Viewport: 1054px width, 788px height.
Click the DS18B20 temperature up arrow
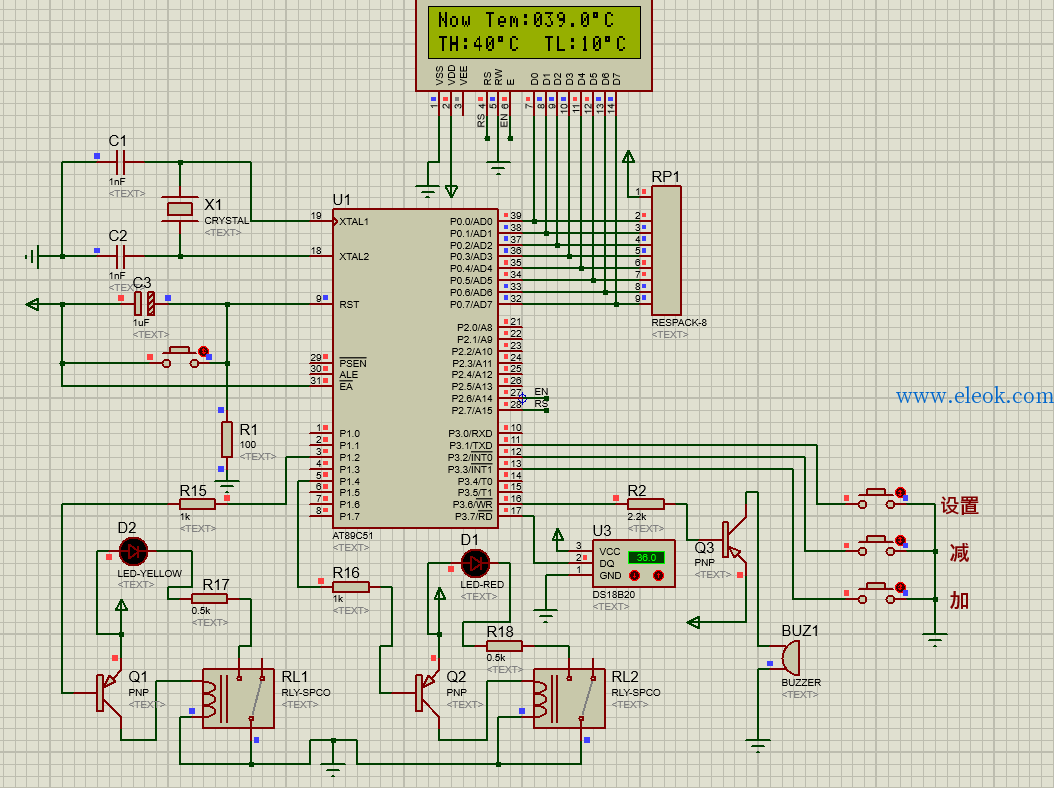point(658,576)
